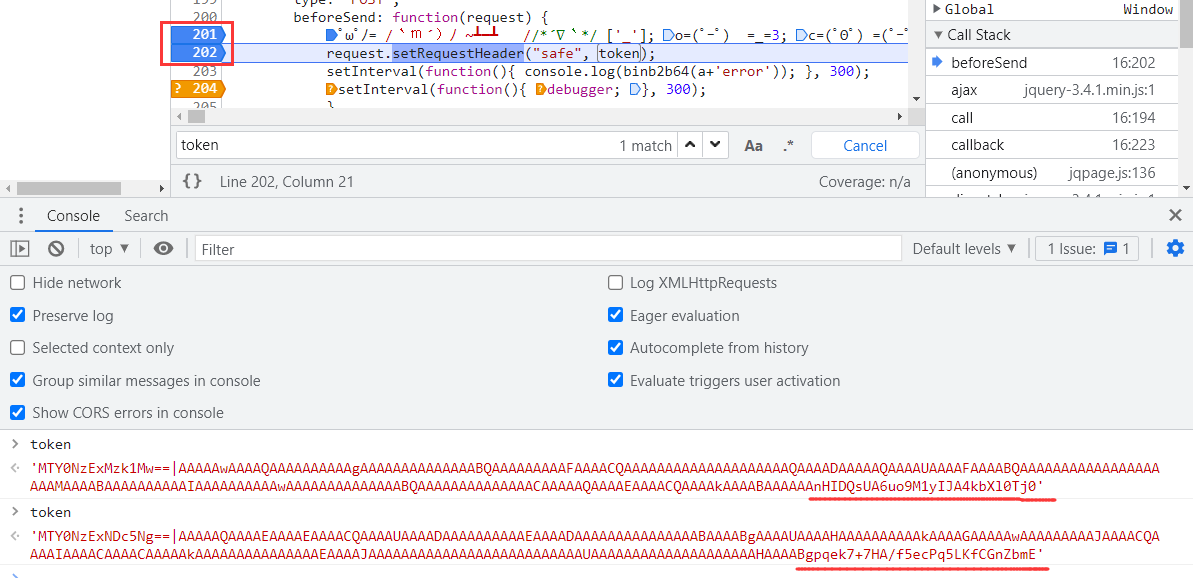Uncheck Preserve log option

pos(17,316)
